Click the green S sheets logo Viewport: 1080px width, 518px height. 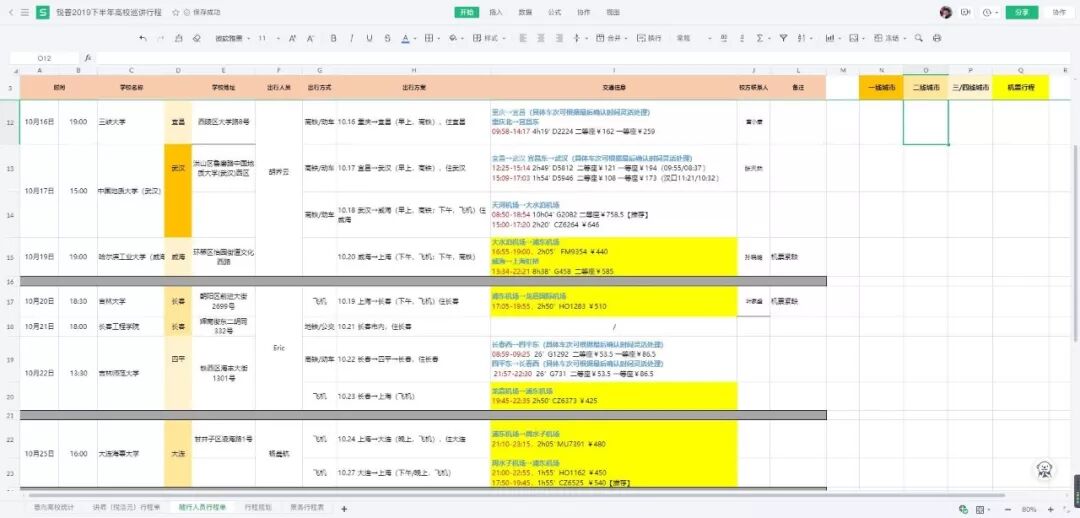click(43, 12)
